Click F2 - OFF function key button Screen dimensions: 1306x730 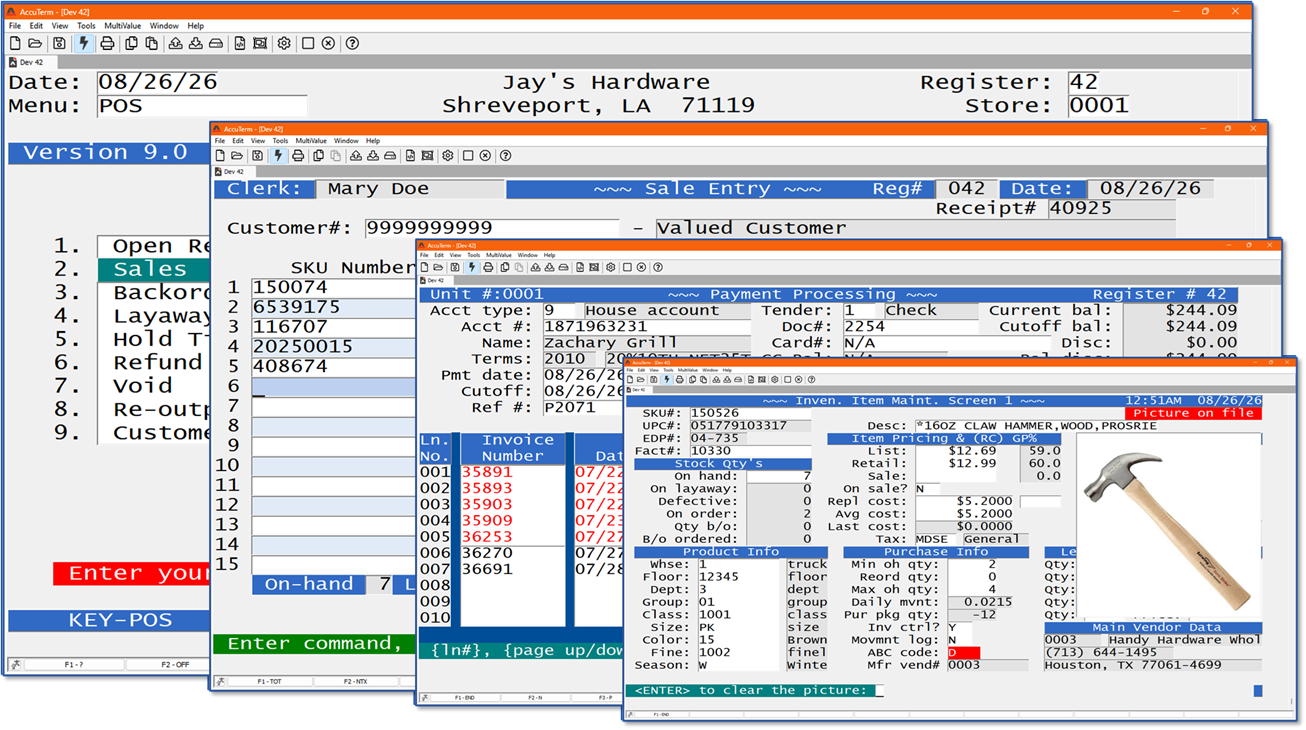click(x=174, y=664)
